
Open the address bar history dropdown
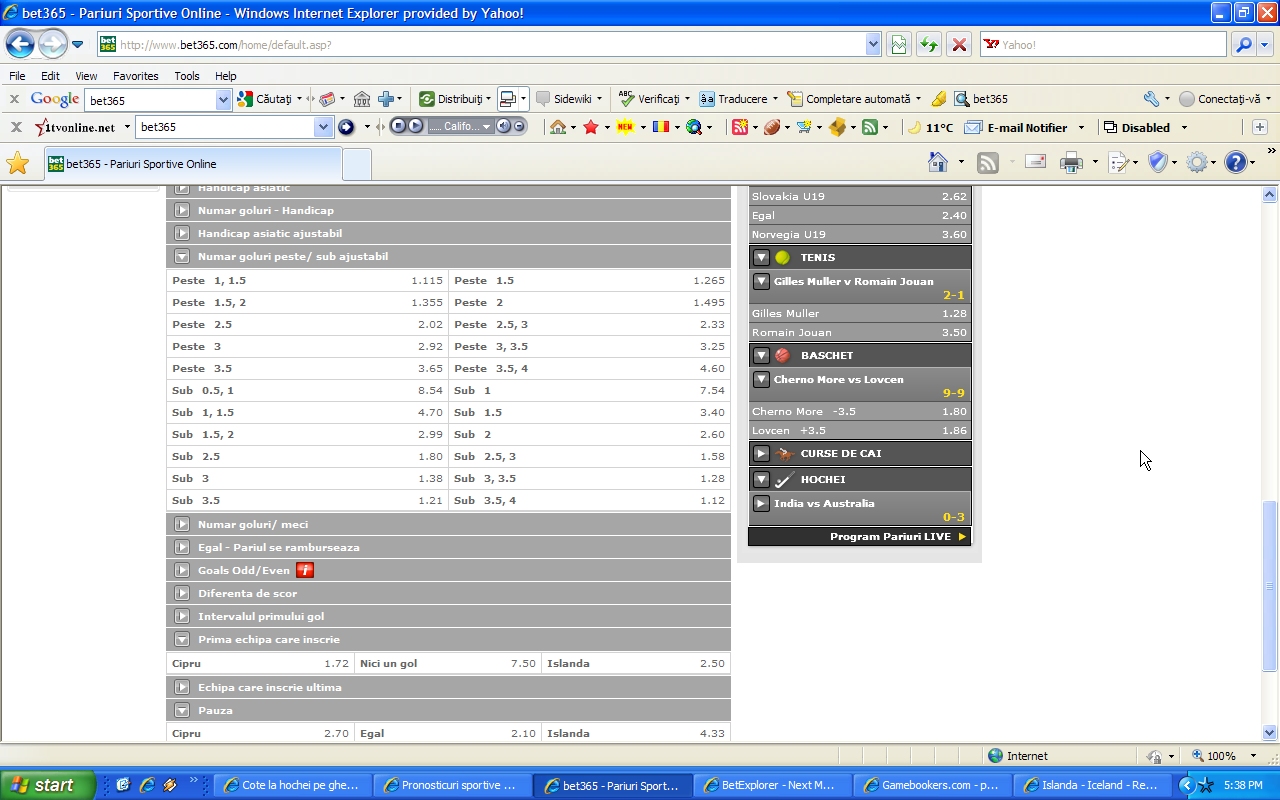tap(873, 44)
